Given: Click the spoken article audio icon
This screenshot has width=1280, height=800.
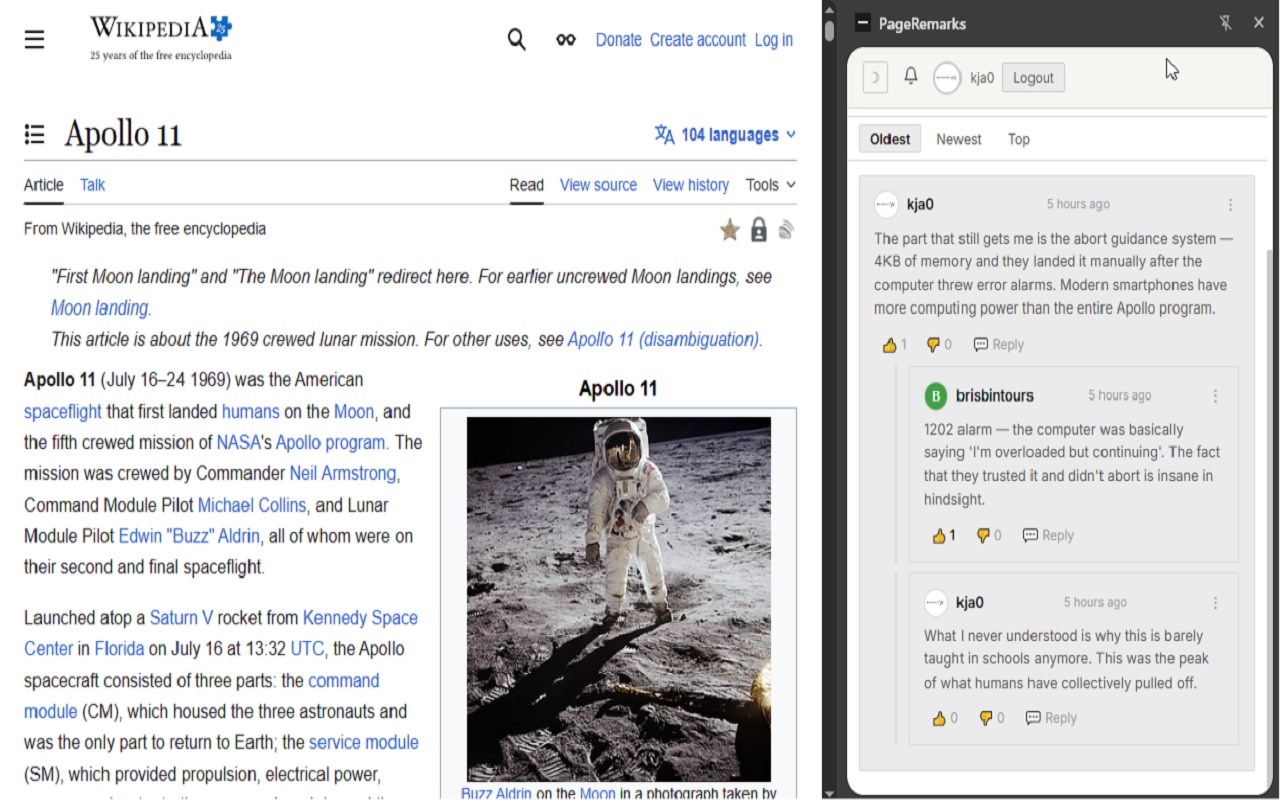Looking at the screenshot, I should click(x=786, y=231).
